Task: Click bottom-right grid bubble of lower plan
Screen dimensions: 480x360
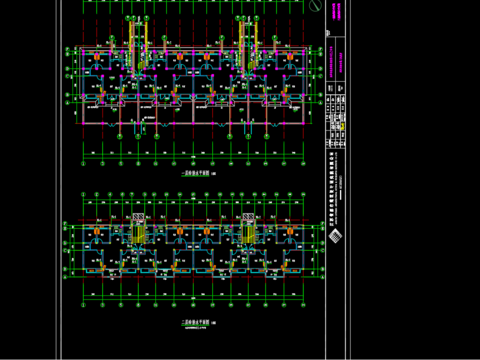Action: tap(303, 305)
